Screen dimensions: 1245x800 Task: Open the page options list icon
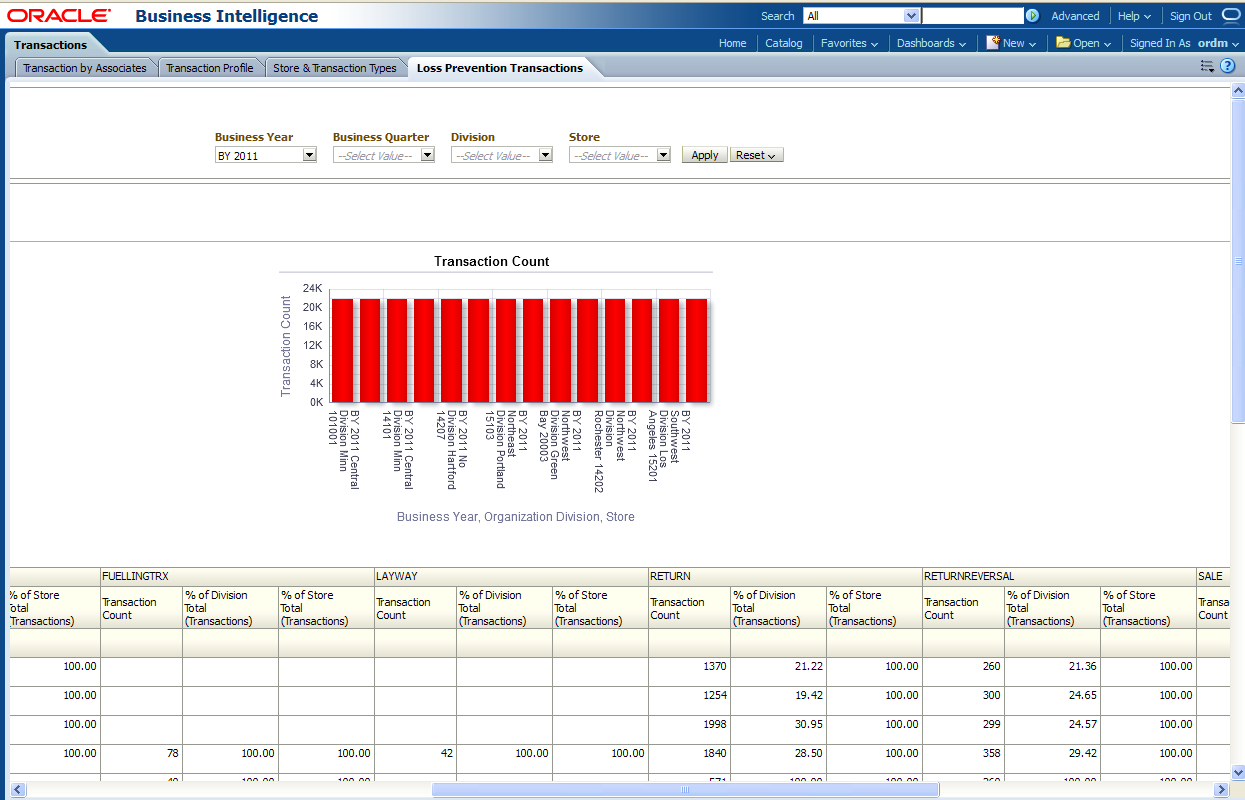point(1207,67)
